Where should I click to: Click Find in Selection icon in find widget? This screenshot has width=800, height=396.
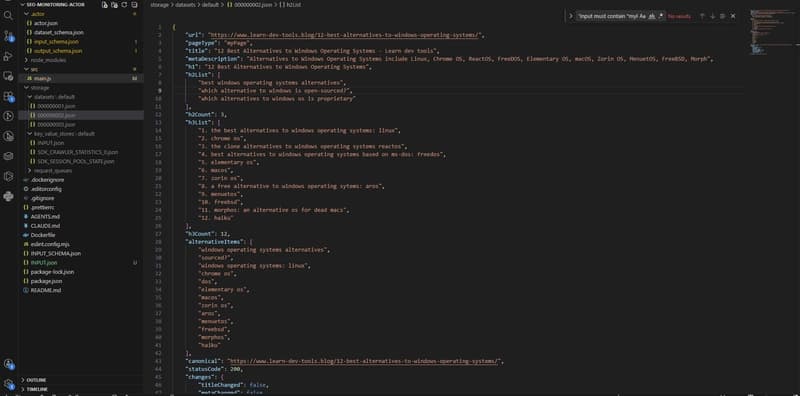coord(722,16)
